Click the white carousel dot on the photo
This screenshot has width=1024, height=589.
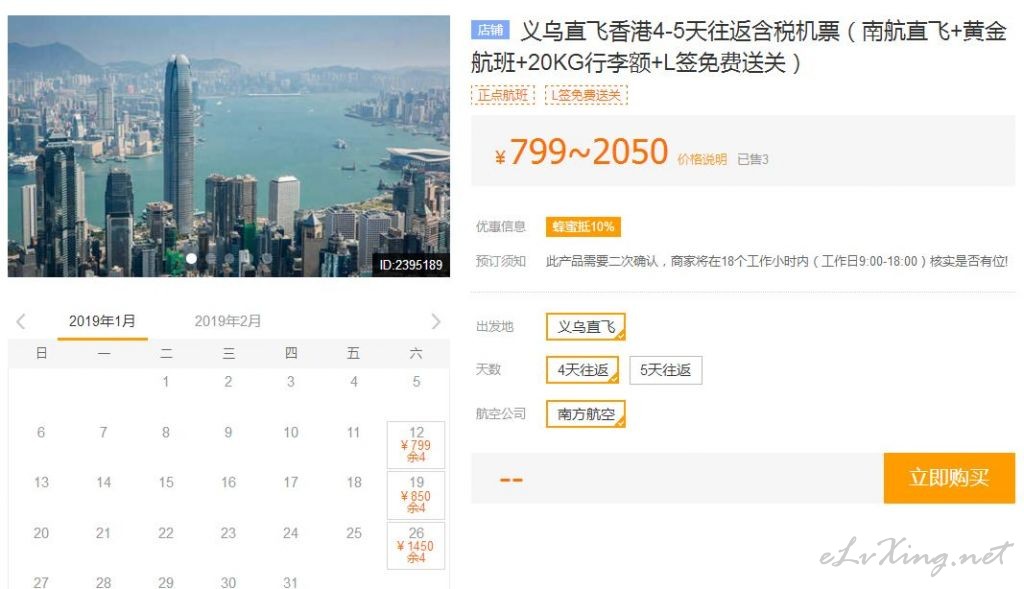(191, 259)
